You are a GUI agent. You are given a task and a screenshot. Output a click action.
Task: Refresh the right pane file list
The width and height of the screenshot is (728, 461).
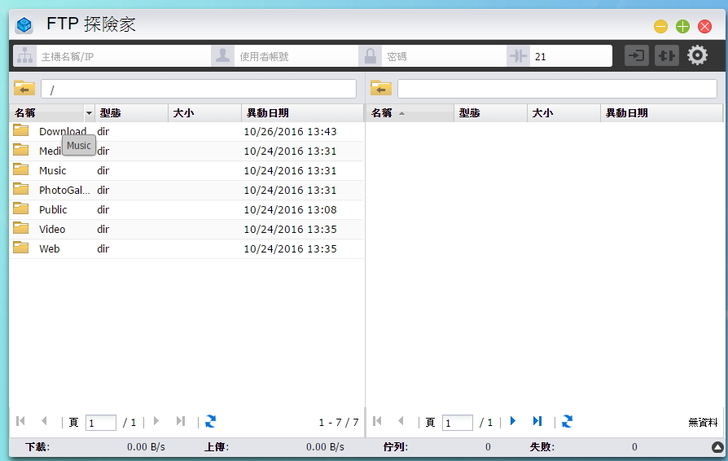[x=567, y=422]
